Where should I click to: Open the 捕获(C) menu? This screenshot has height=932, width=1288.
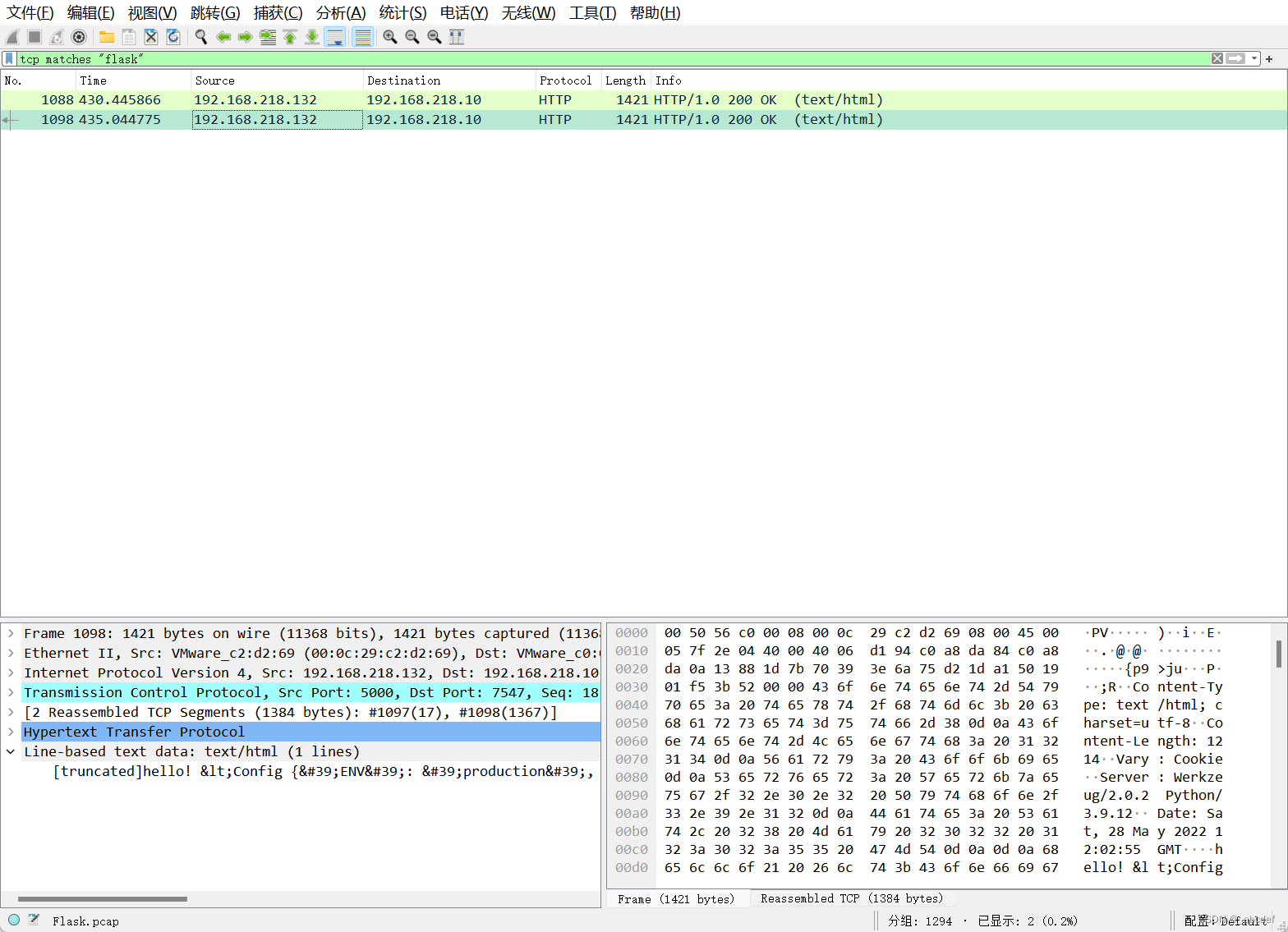click(278, 13)
